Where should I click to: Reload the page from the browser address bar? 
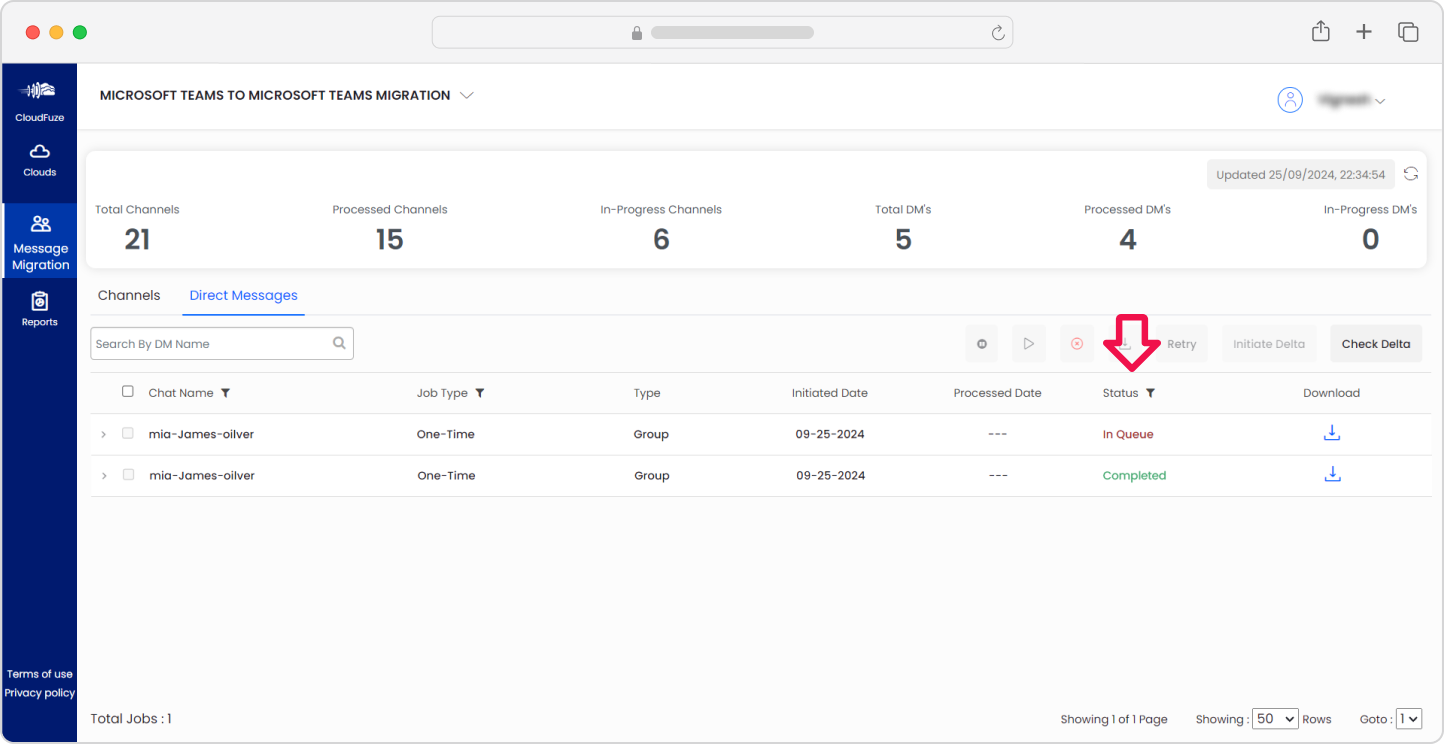(997, 33)
